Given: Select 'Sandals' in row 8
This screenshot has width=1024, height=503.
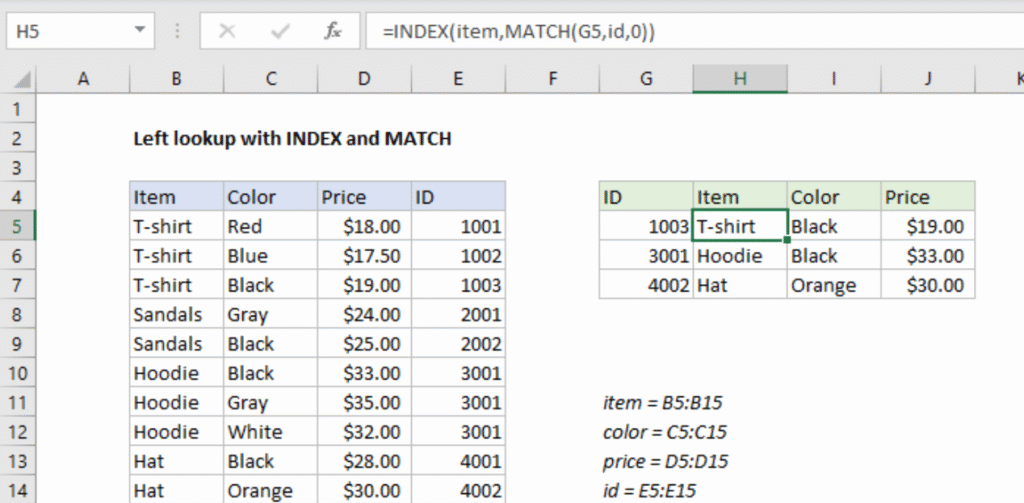Looking at the screenshot, I should [x=176, y=315].
